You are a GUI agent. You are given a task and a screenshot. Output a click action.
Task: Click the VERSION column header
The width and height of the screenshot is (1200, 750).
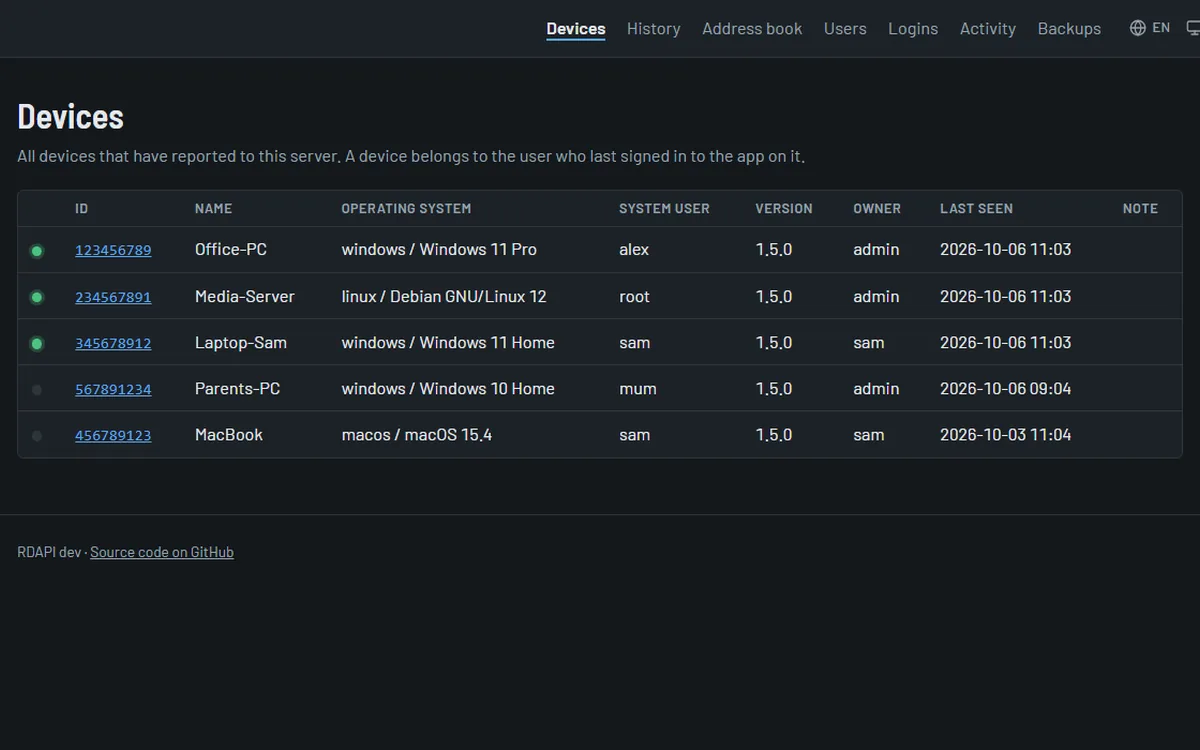(x=784, y=209)
